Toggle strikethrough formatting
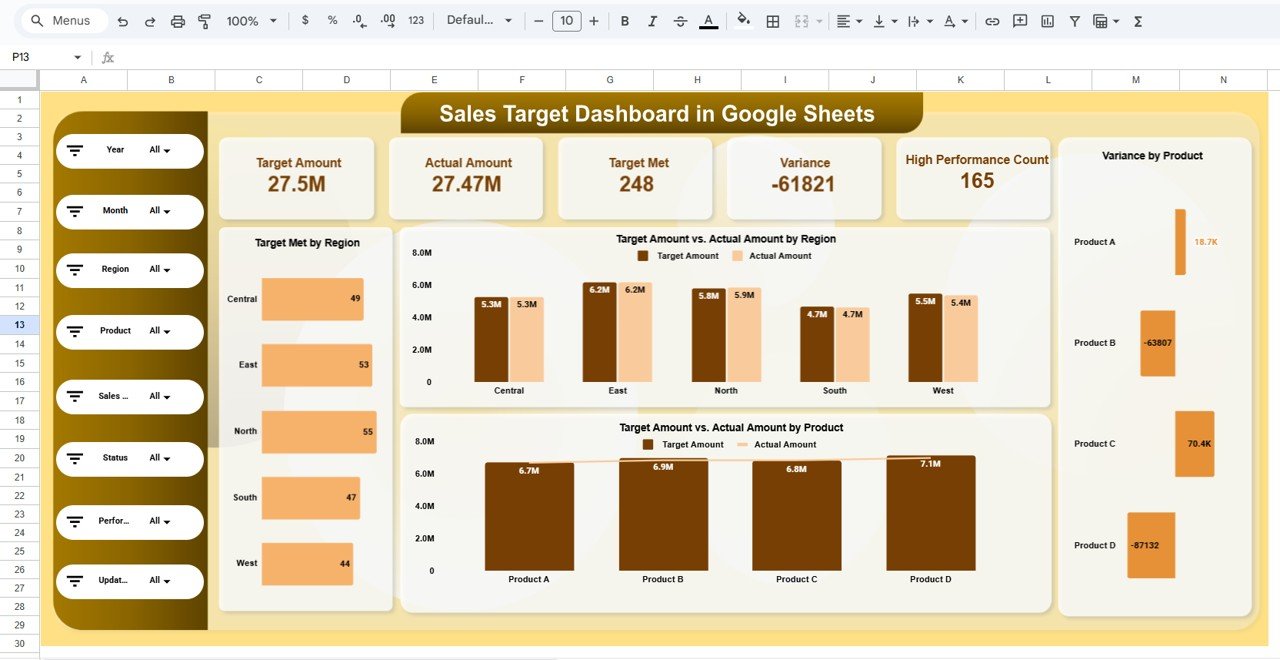This screenshot has width=1280, height=660. click(681, 20)
